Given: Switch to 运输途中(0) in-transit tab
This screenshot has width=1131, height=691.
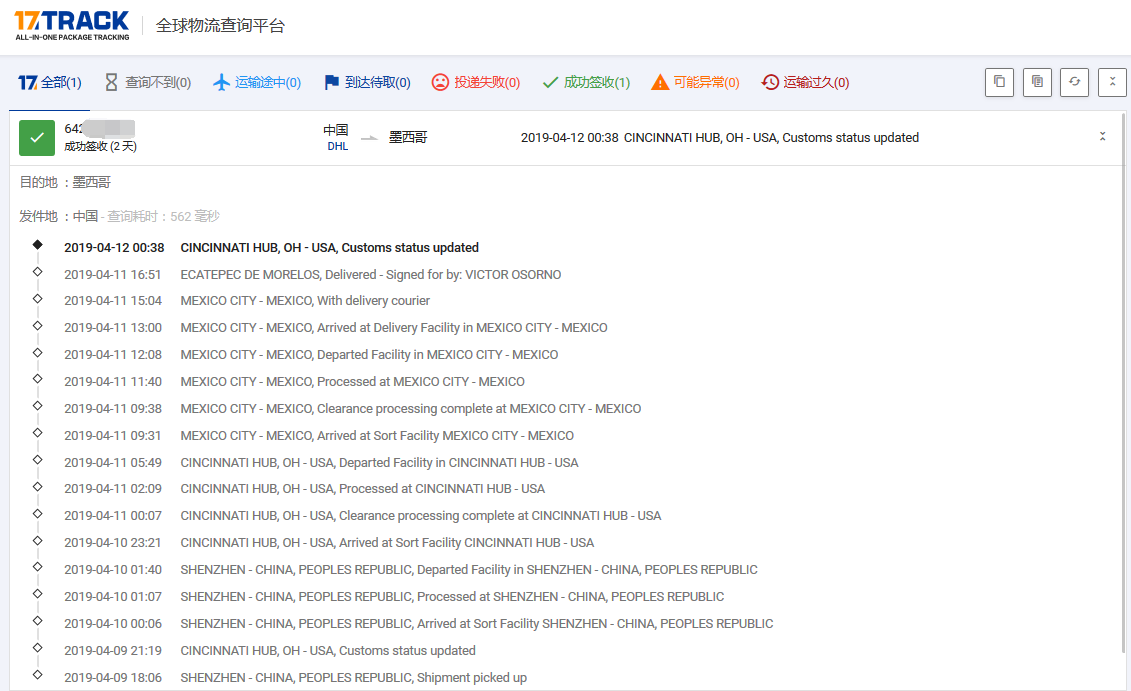Looking at the screenshot, I should (x=257, y=83).
